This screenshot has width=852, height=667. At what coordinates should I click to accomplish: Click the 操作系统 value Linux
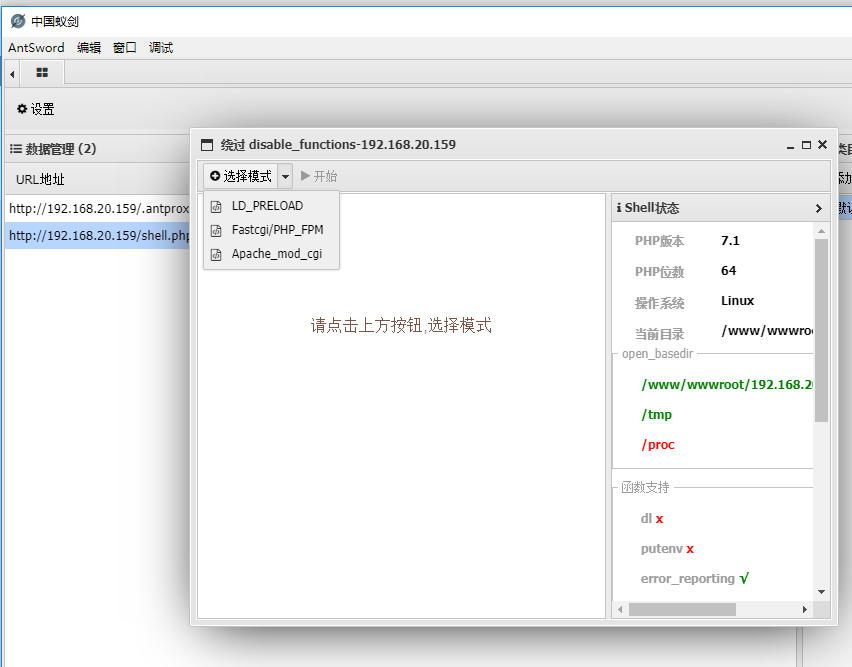[x=737, y=300]
